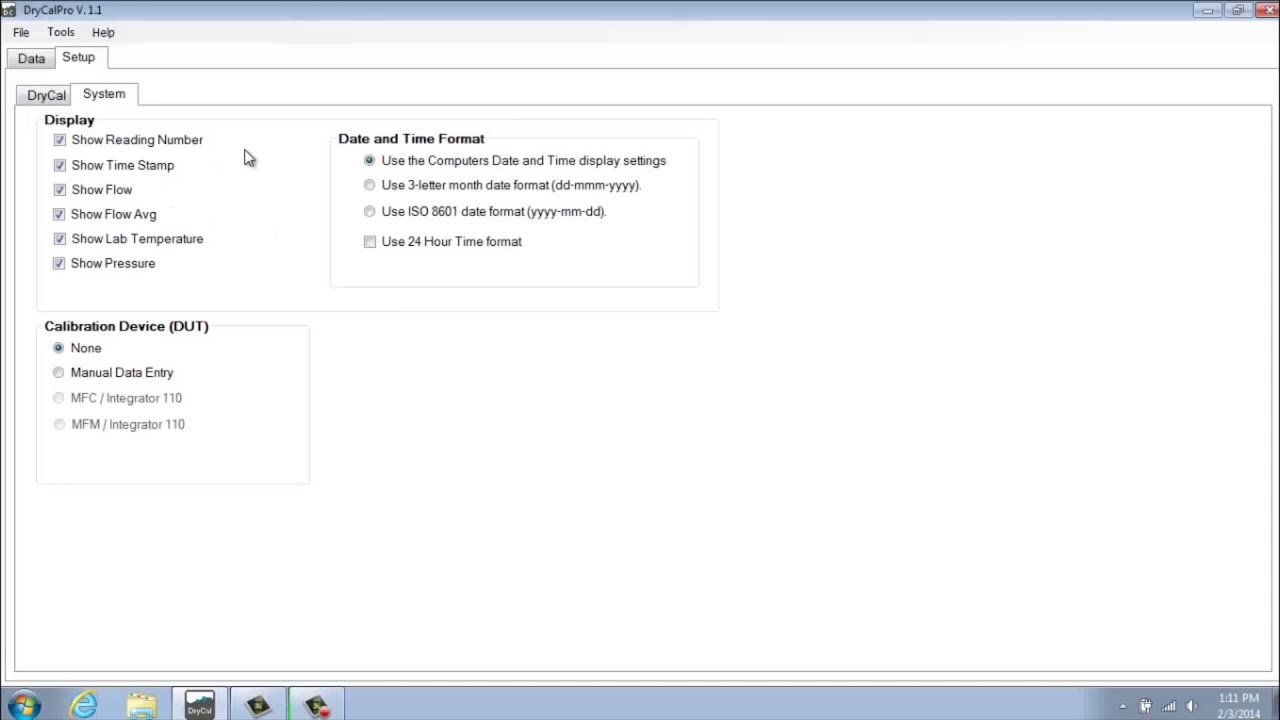This screenshot has height=720, width=1280.
Task: Restore down the DryCalPro window
Action: (1237, 10)
